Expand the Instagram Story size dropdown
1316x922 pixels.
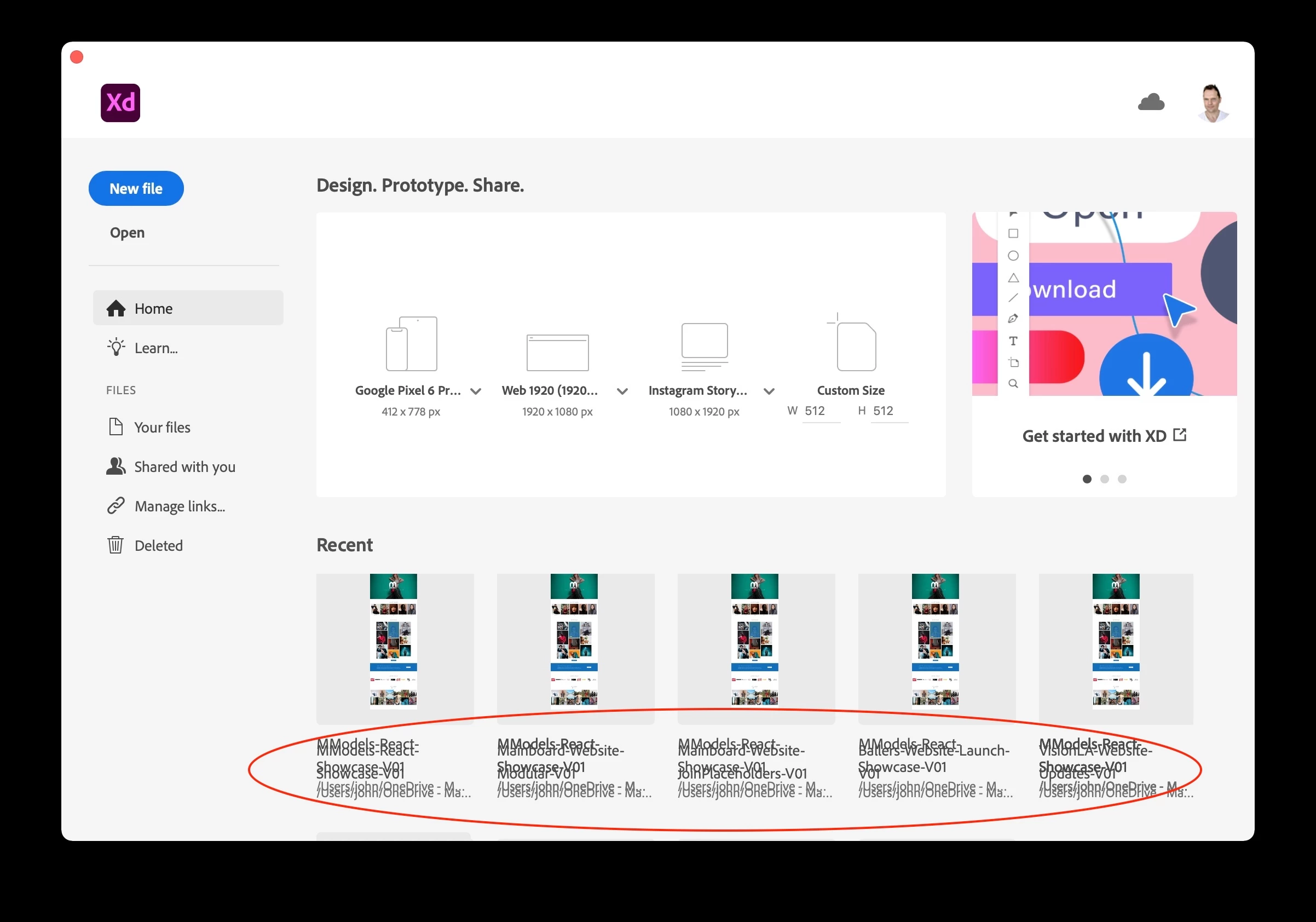(769, 391)
